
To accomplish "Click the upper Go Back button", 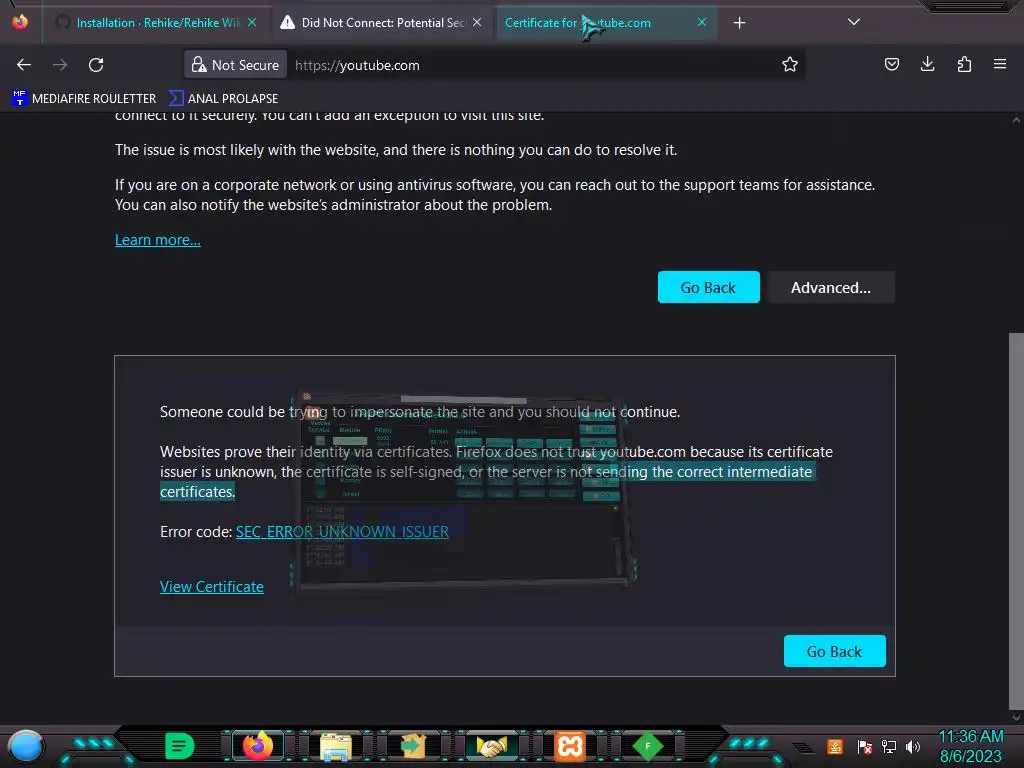I will point(709,287).
